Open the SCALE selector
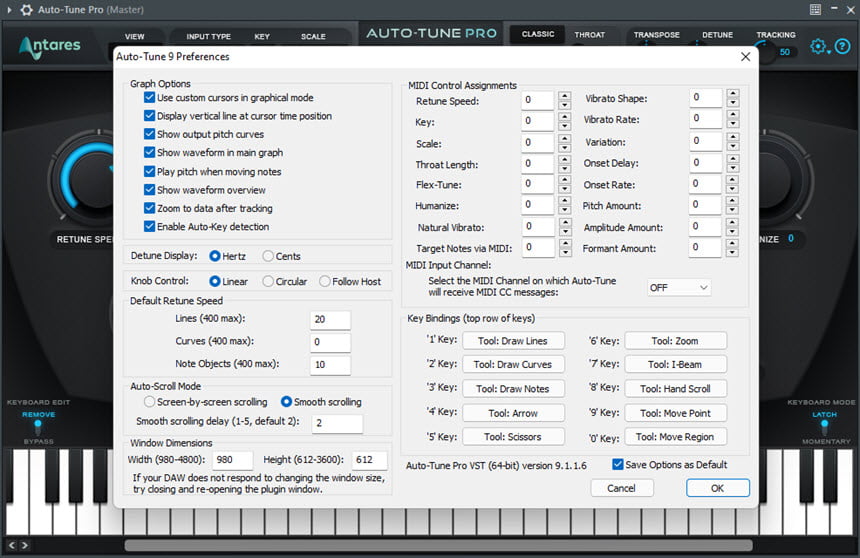The image size is (860, 558). coord(313,36)
